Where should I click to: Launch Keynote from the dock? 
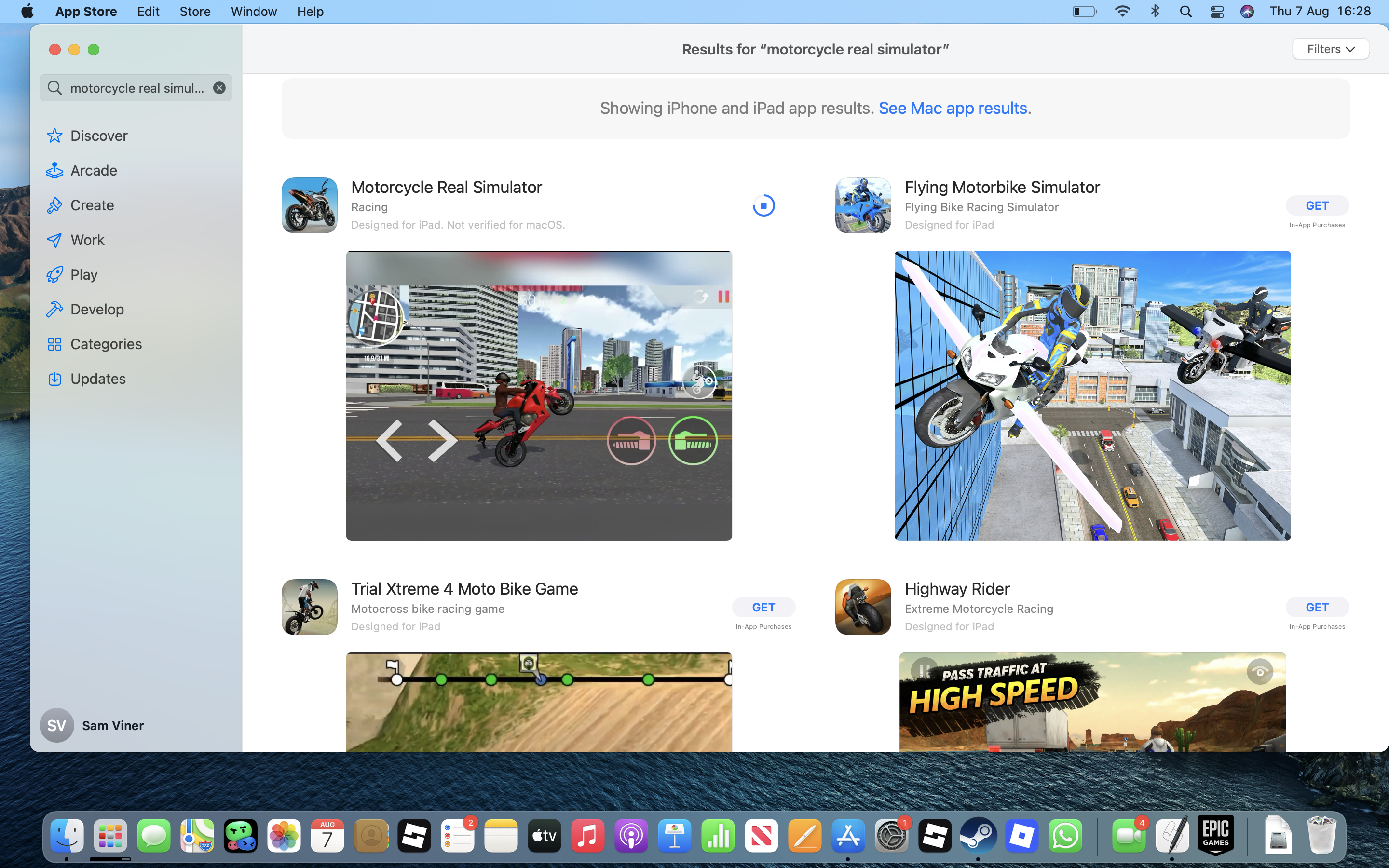click(674, 835)
